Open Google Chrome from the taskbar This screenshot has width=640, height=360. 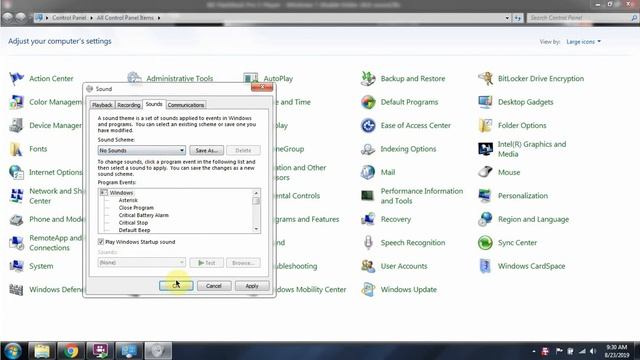click(x=71, y=351)
